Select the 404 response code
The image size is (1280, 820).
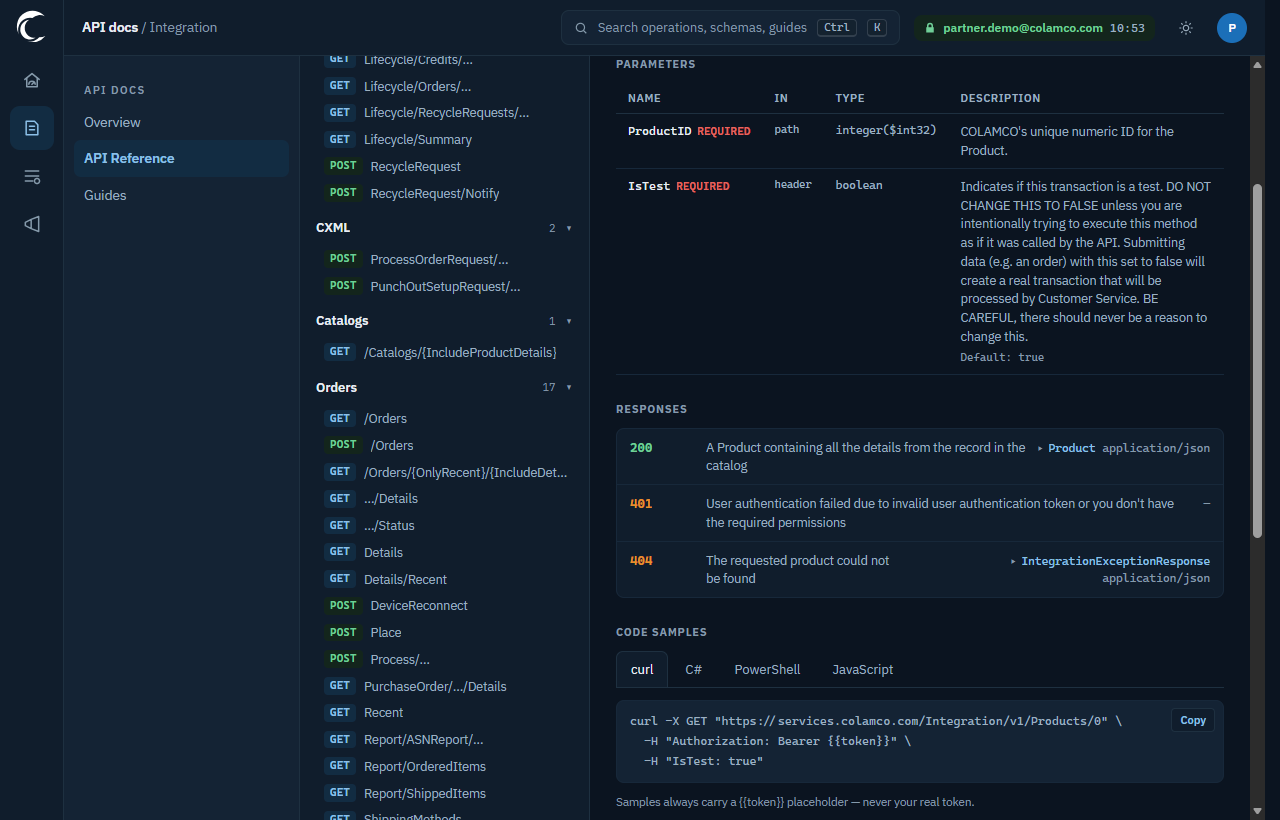[641, 561]
